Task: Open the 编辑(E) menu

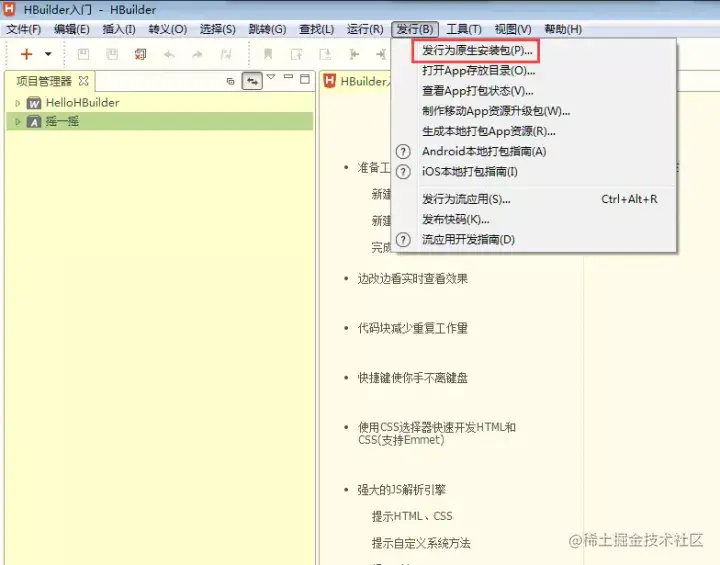Action: pyautogui.click(x=72, y=29)
